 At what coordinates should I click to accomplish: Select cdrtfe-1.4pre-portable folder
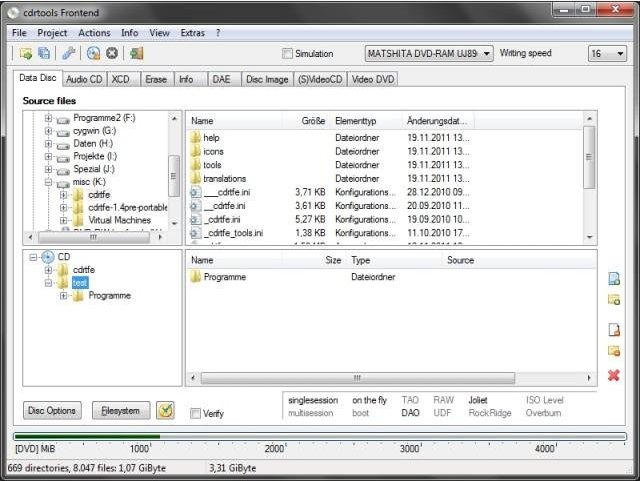[x=128, y=207]
